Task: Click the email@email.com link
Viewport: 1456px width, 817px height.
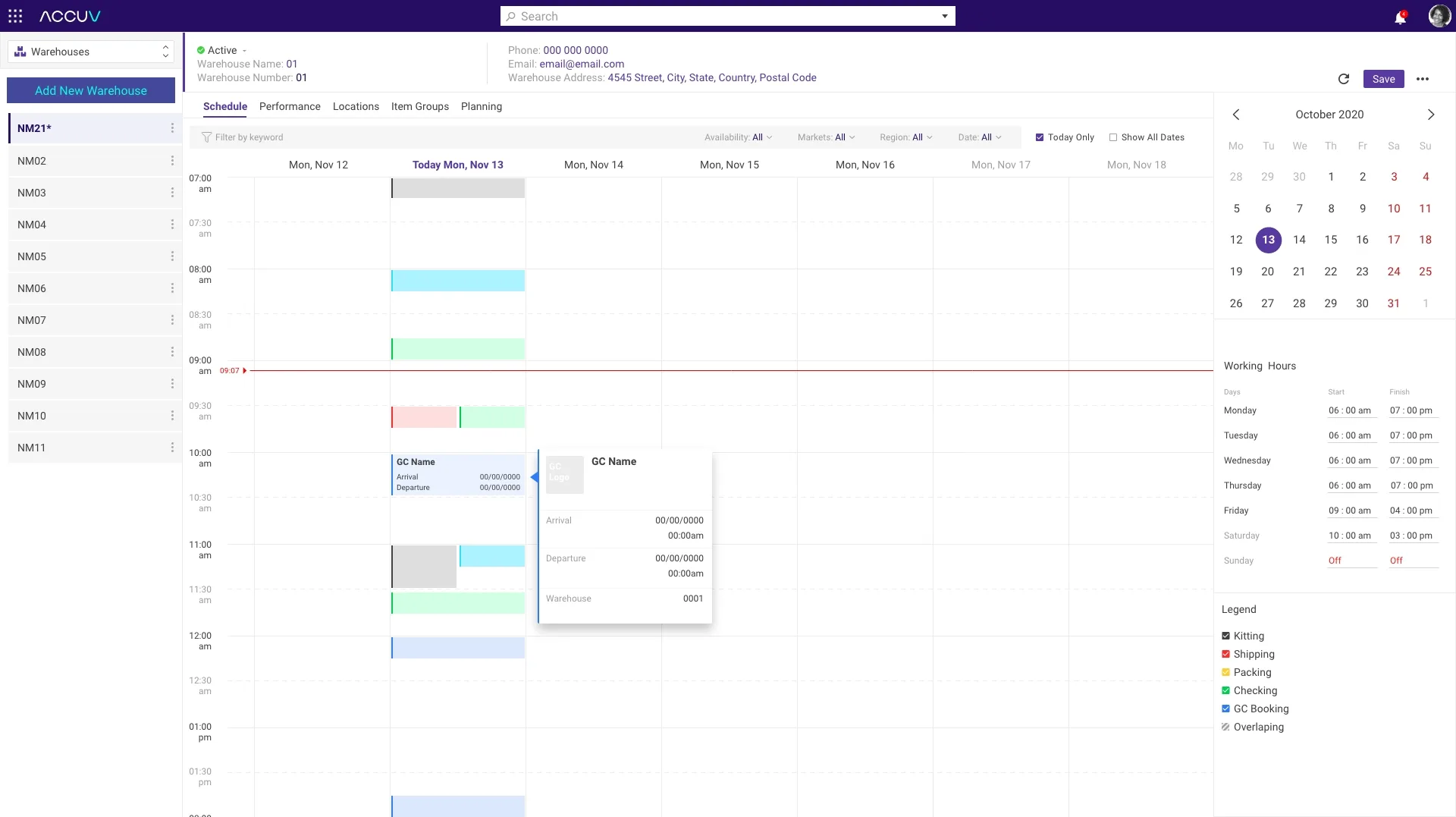Action: [582, 64]
